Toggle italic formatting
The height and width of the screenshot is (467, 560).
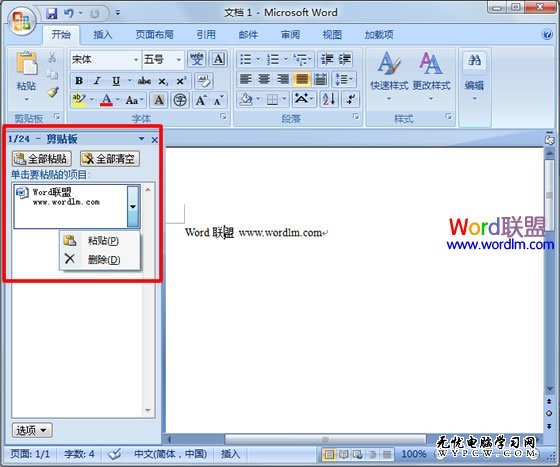[x=97, y=81]
